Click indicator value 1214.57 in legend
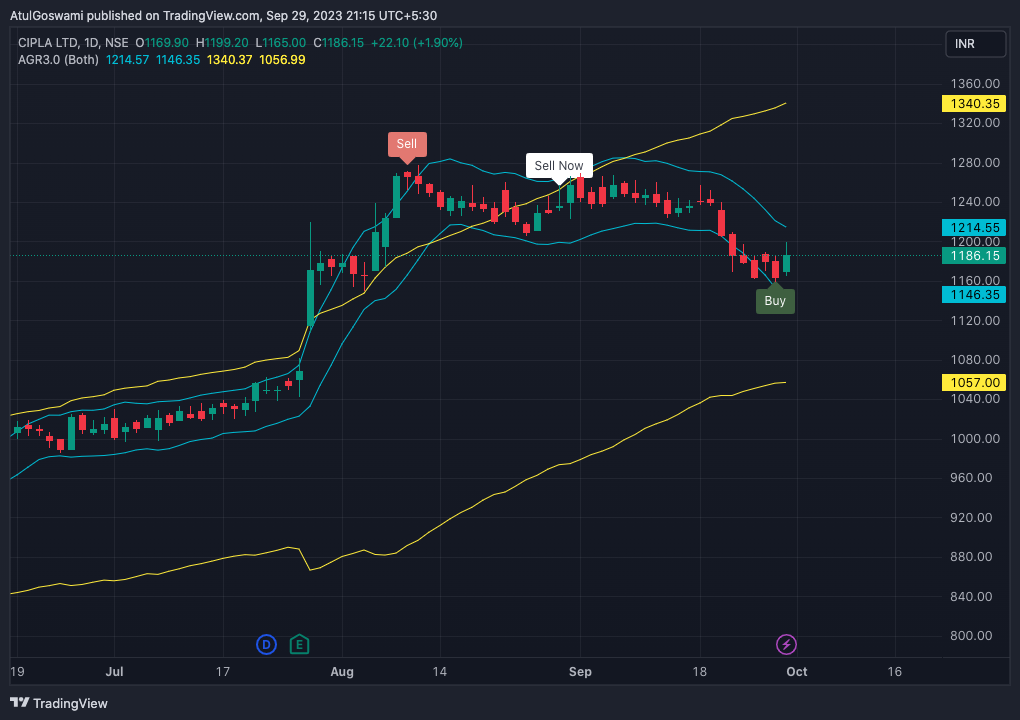 (x=128, y=60)
